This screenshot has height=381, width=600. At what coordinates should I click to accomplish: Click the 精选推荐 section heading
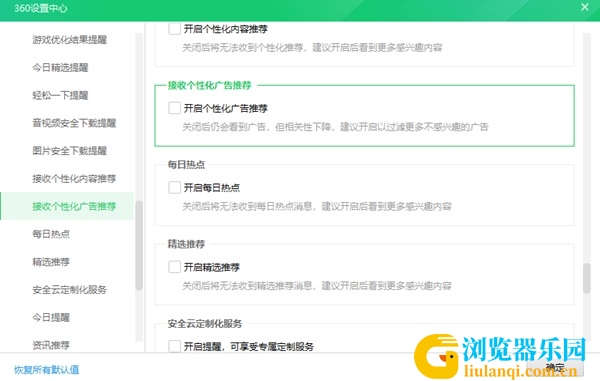[186, 244]
